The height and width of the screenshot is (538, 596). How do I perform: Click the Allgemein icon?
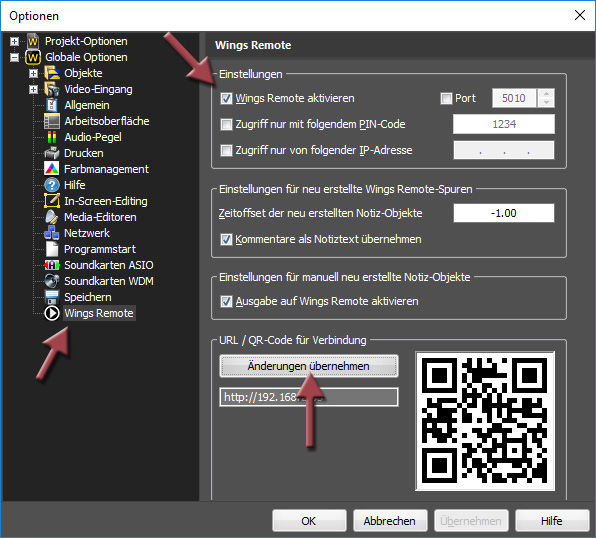pyautogui.click(x=52, y=105)
